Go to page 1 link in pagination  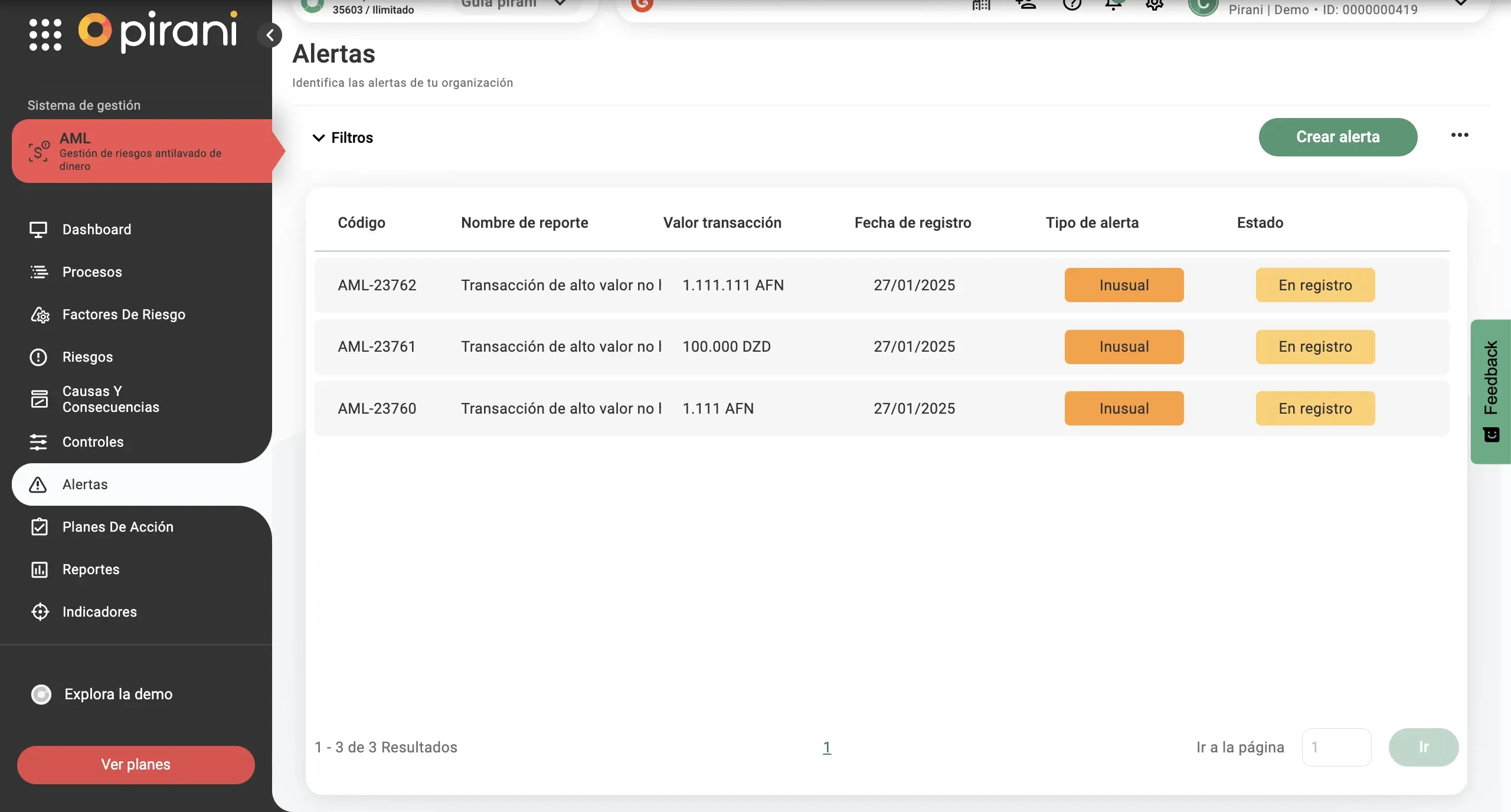pos(827,747)
